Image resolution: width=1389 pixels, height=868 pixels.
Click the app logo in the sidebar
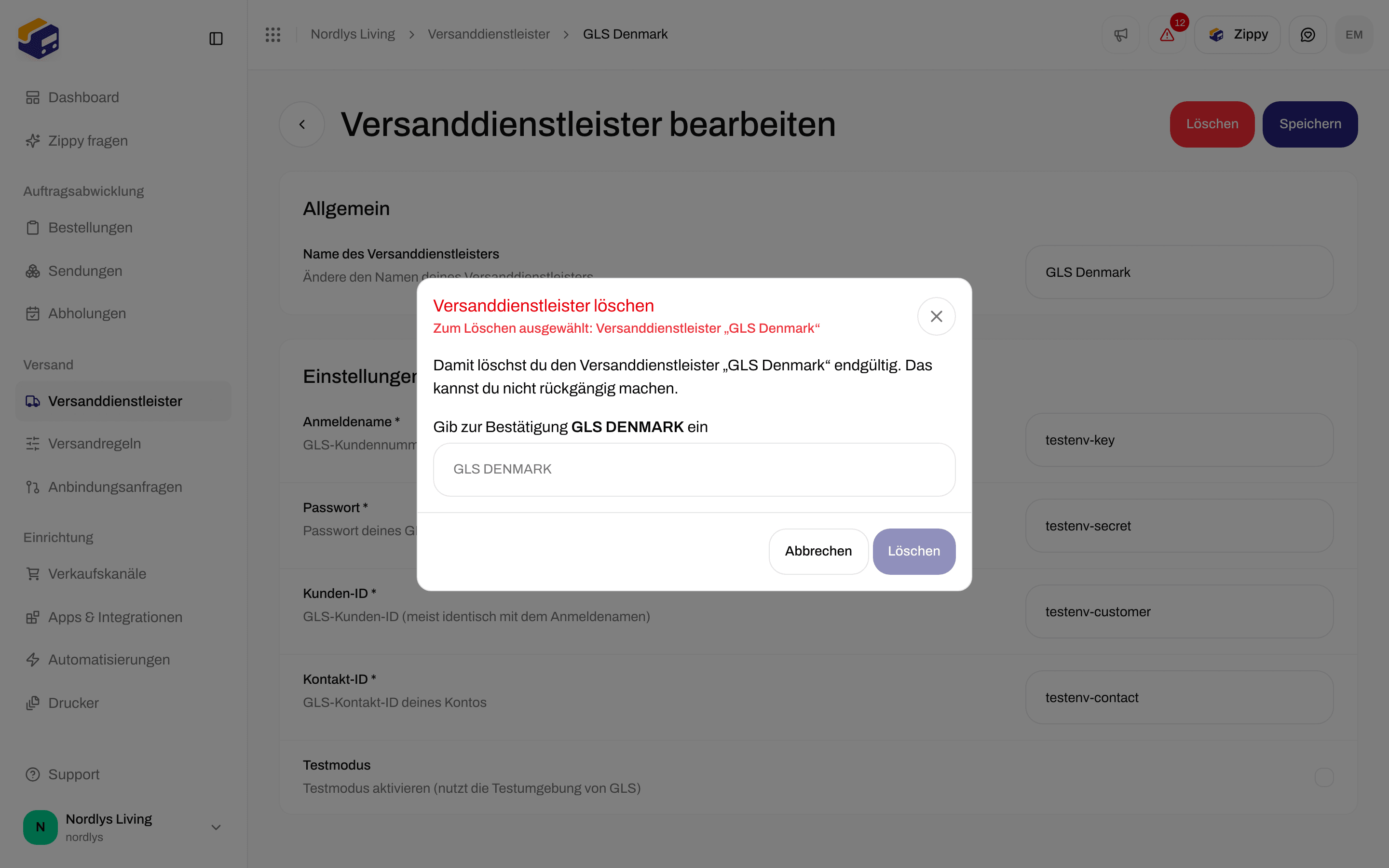click(x=39, y=38)
